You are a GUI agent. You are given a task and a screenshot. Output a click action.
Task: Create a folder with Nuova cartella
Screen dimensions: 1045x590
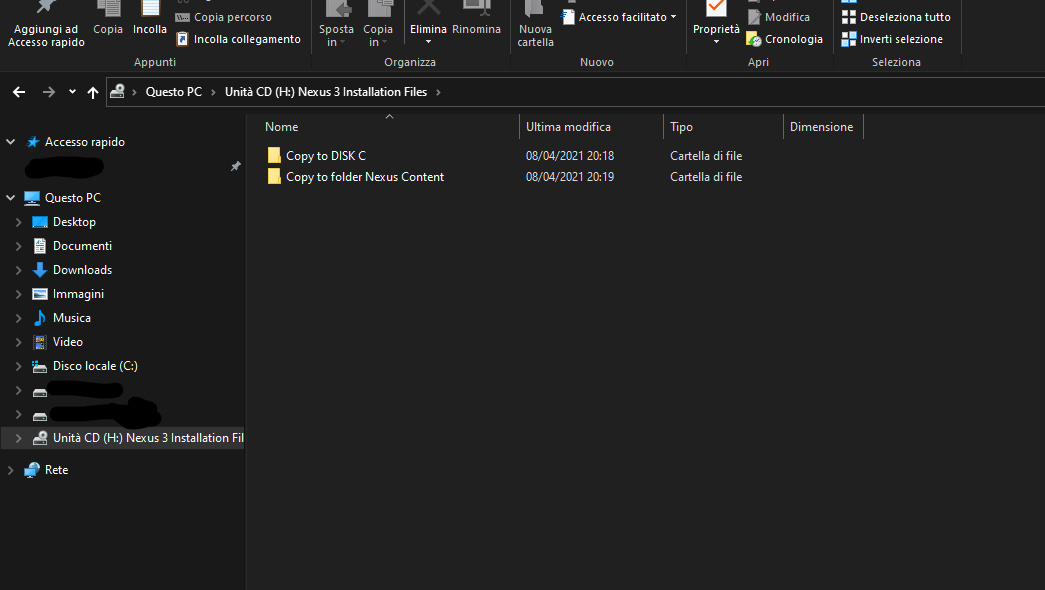coord(536,25)
